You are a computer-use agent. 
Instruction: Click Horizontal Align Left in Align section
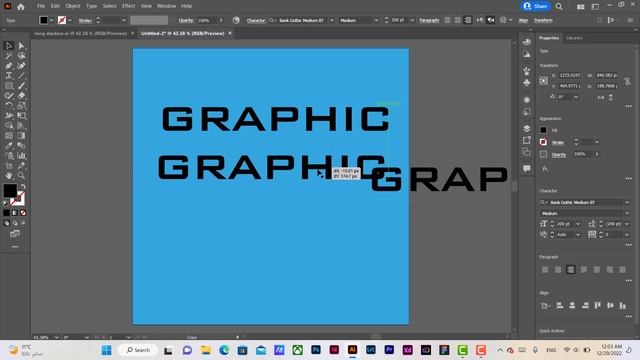(560, 306)
